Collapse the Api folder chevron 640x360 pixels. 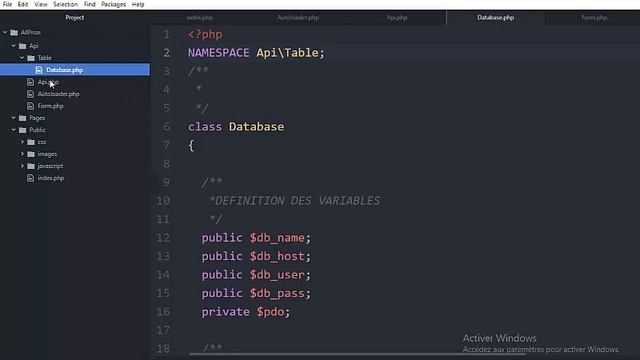[13, 46]
